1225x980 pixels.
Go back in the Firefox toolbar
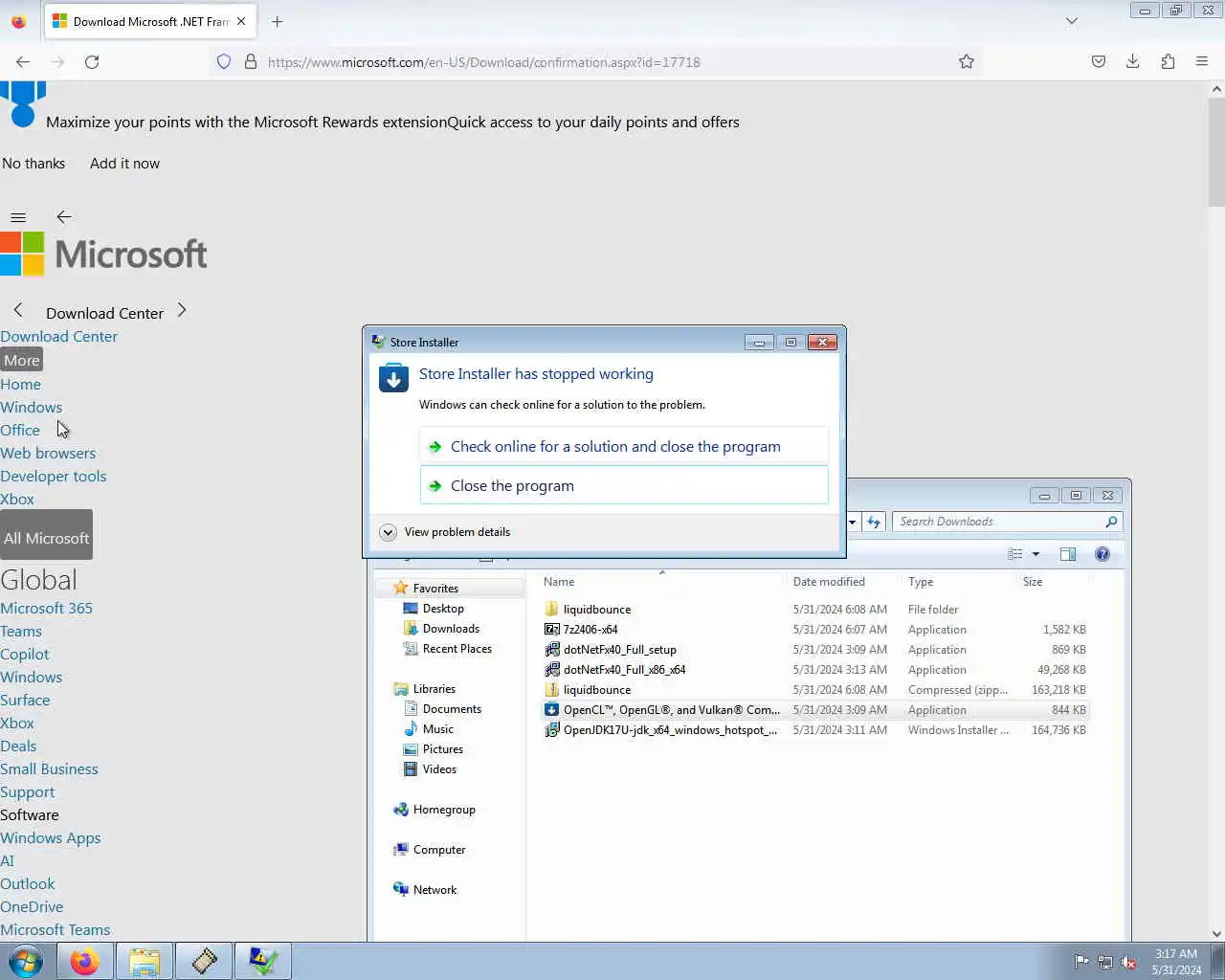pyautogui.click(x=23, y=61)
